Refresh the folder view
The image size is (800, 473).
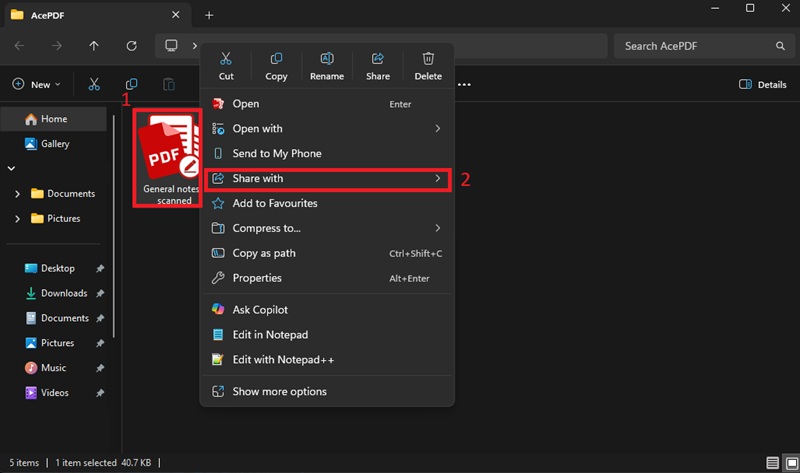coord(132,46)
